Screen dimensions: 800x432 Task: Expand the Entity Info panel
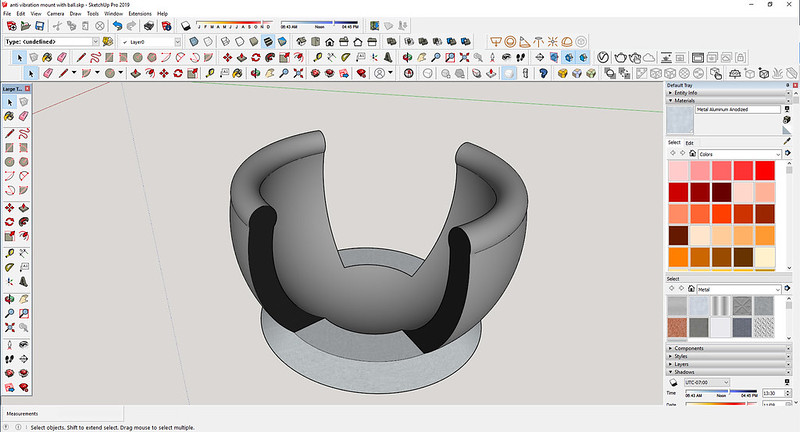[729, 93]
